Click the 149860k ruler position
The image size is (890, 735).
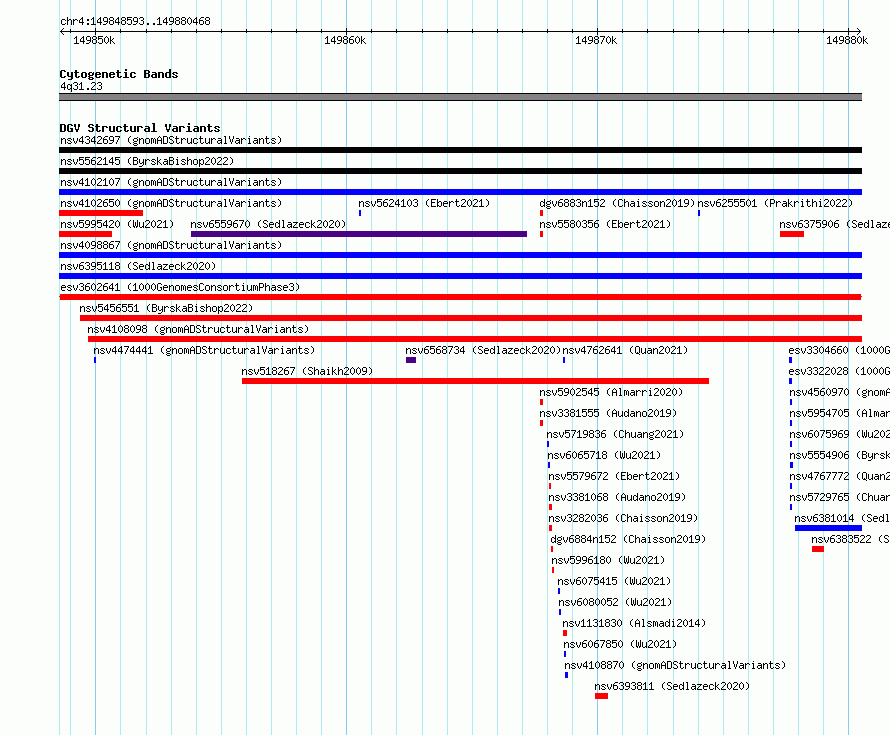pos(345,40)
